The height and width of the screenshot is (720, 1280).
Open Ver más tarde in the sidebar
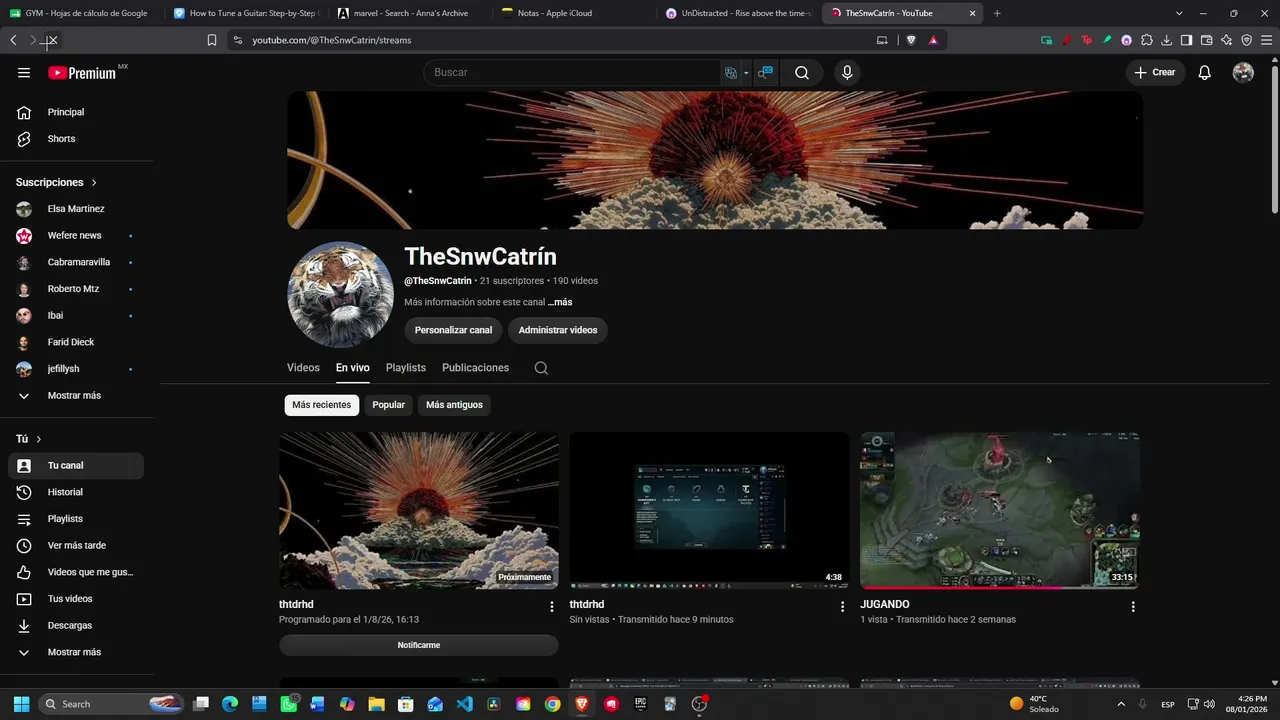pyautogui.click(x=76, y=545)
